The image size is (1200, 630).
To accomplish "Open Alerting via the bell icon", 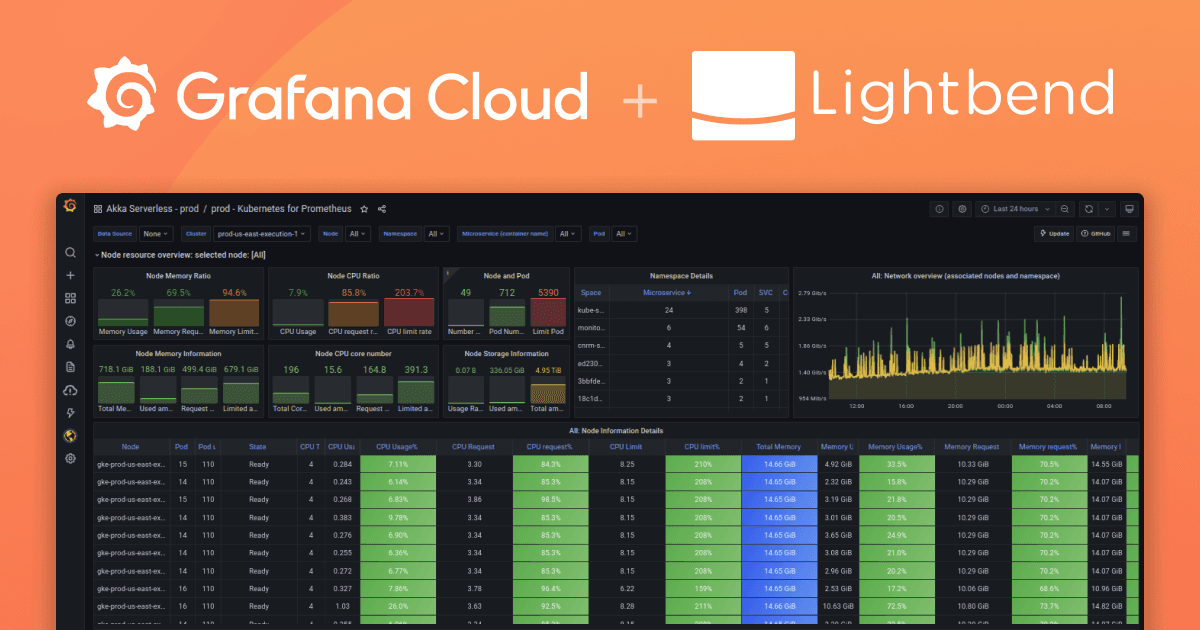I will (70, 344).
